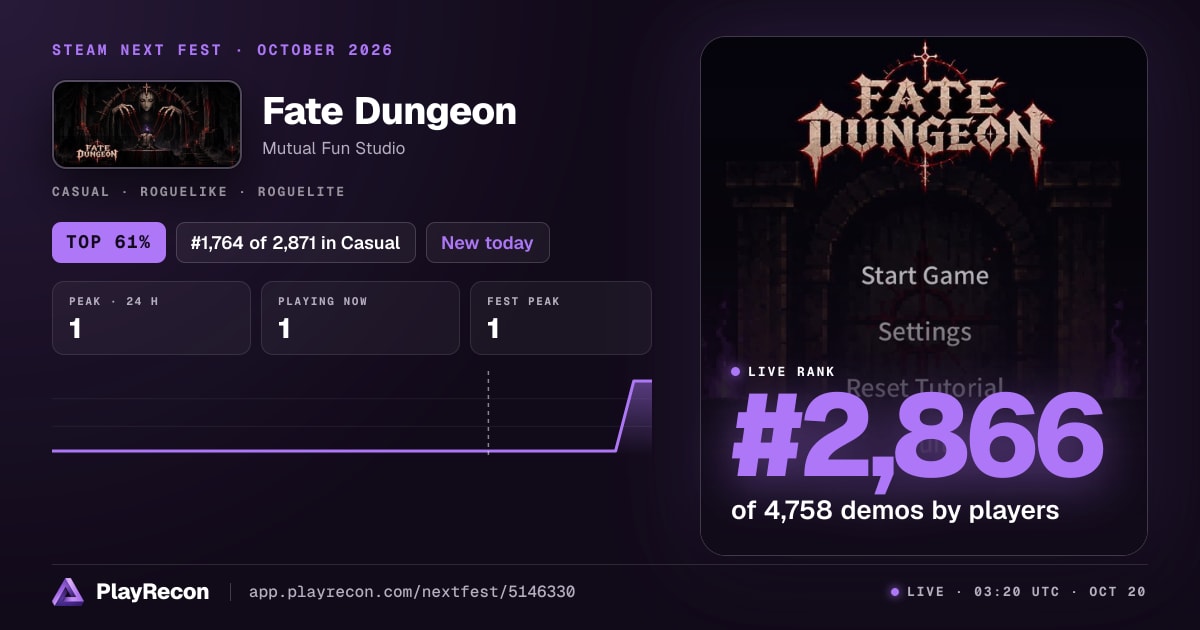This screenshot has height=630, width=1200.
Task: Click the STEAM NEXT FEST · OCTOBER 2026 header
Action: point(222,50)
